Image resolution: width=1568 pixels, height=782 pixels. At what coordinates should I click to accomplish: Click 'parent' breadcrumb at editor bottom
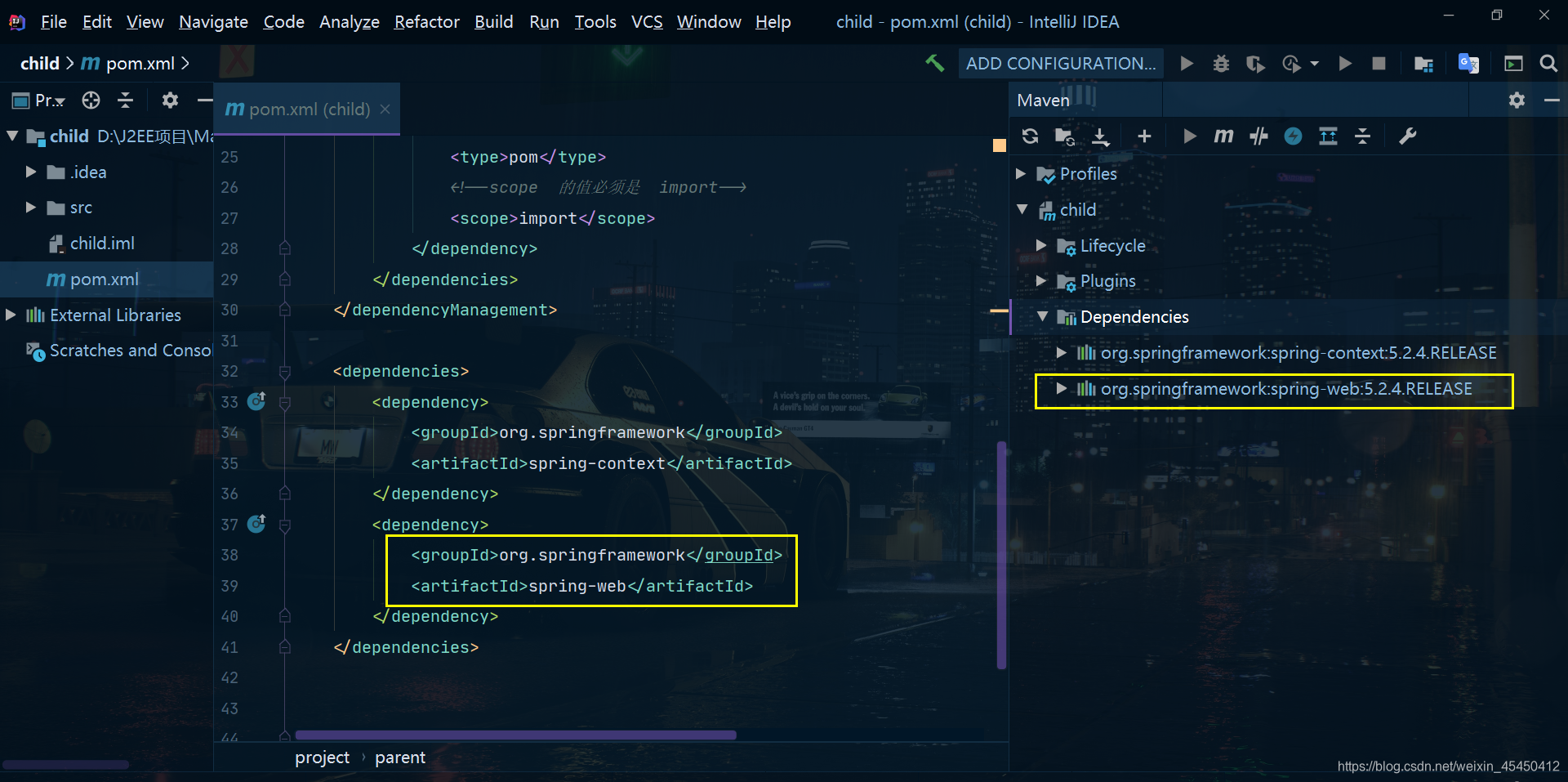coord(400,757)
